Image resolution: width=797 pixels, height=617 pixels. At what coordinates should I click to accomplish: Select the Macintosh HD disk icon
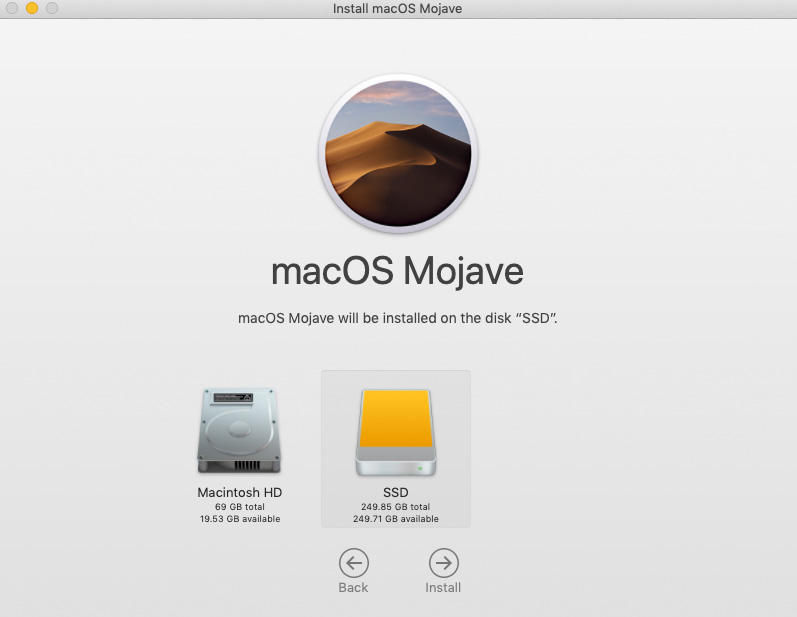[239, 431]
